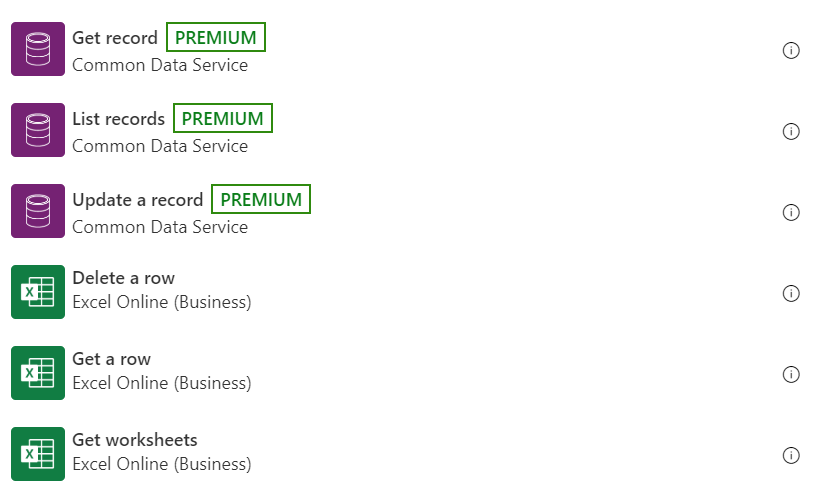Image resolution: width=816 pixels, height=493 pixels.
Task: Open info icon for List records
Action: point(791,131)
